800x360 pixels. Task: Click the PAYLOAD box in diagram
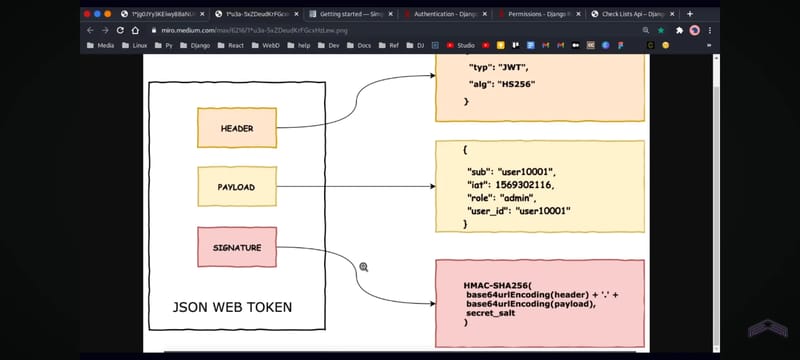click(237, 187)
